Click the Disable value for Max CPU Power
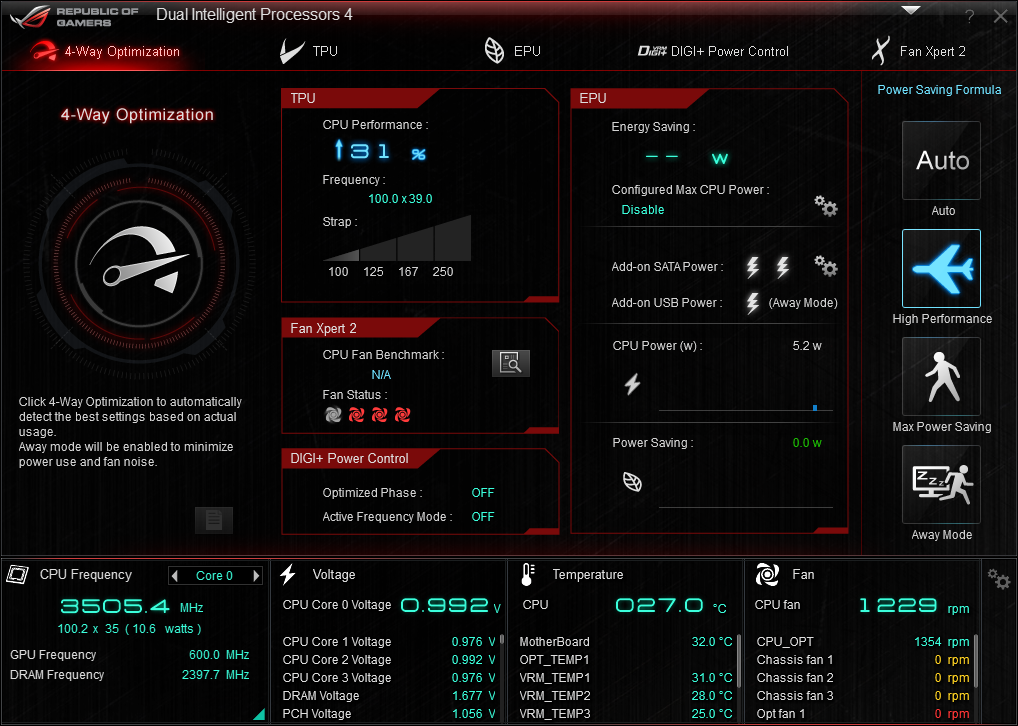 tap(643, 210)
